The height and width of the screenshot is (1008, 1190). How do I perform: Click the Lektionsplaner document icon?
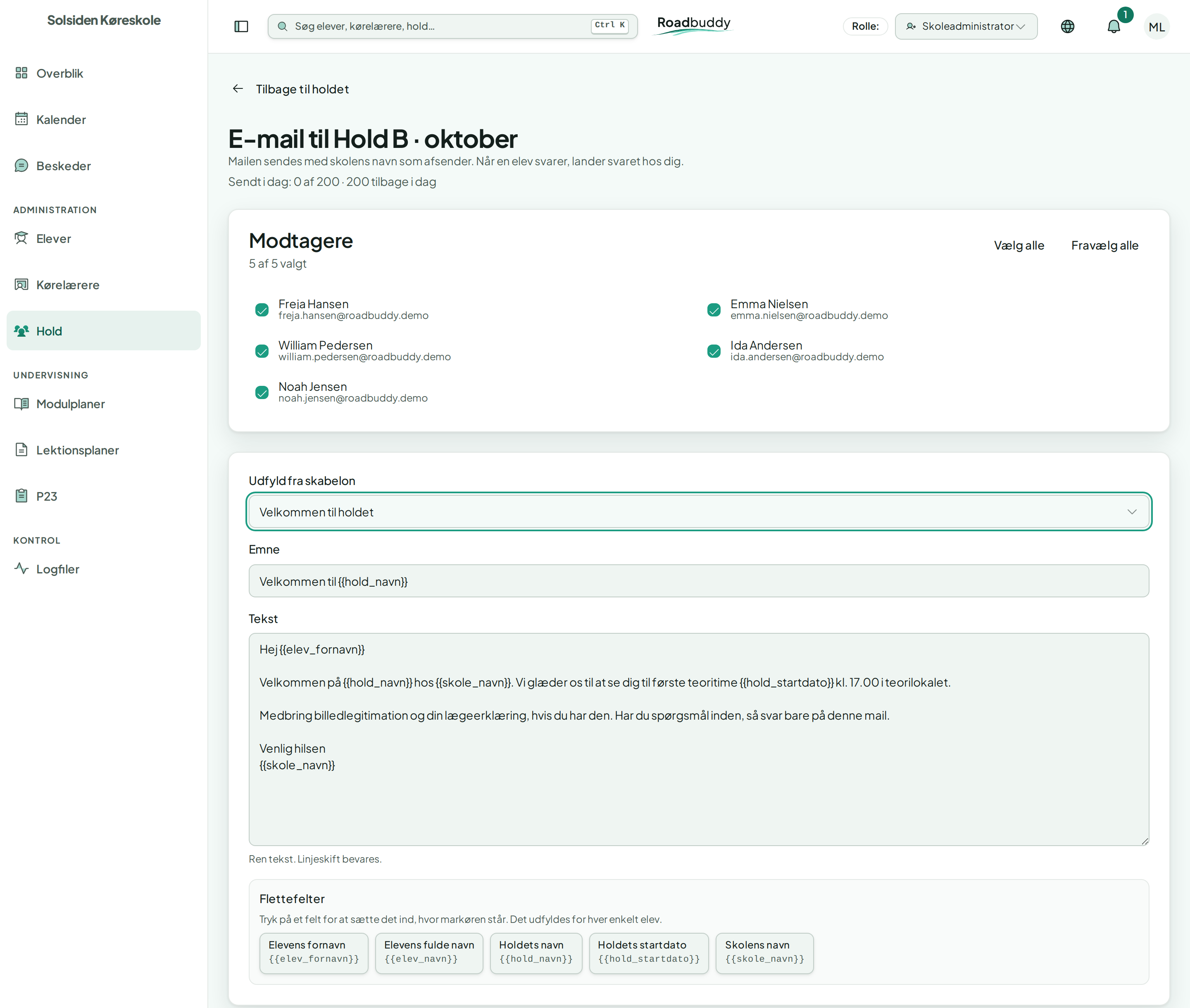(x=22, y=450)
